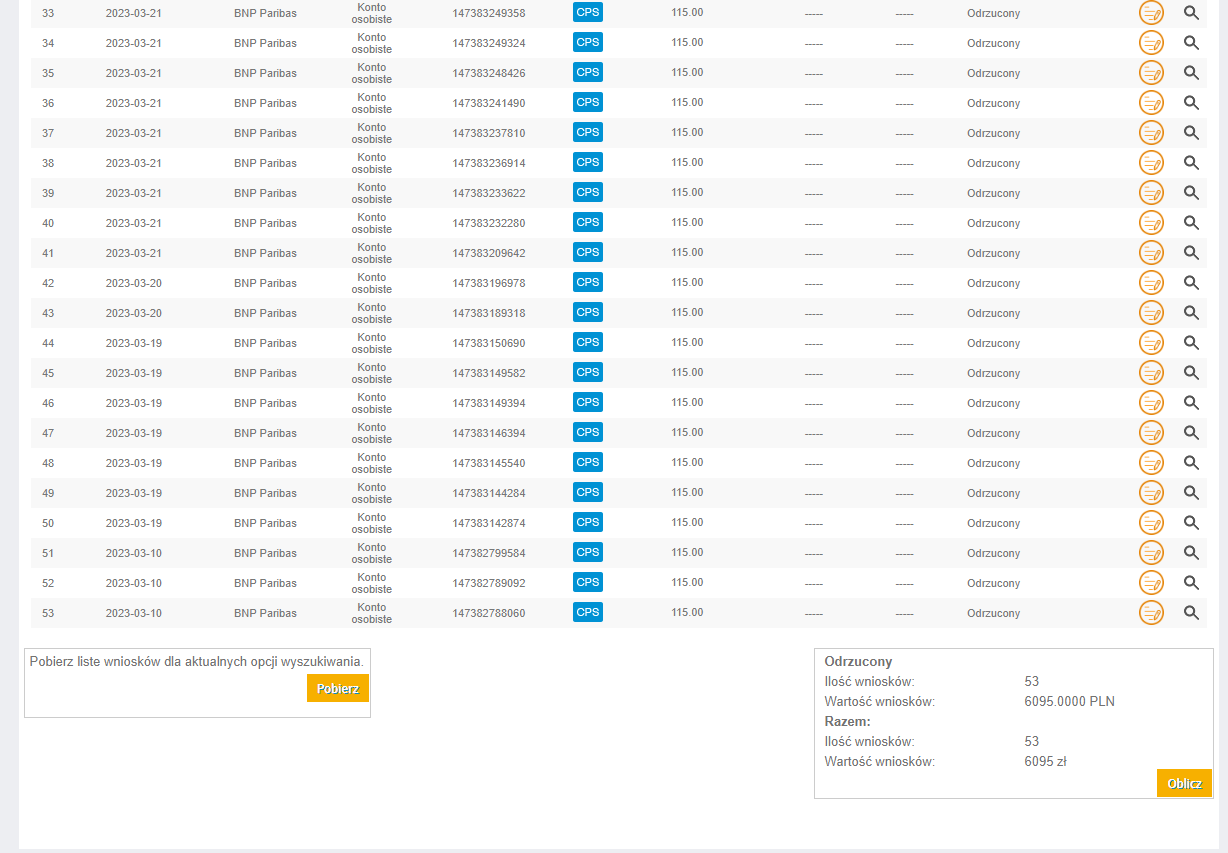Click CPS badge in row 39
1228x853 pixels.
(588, 192)
